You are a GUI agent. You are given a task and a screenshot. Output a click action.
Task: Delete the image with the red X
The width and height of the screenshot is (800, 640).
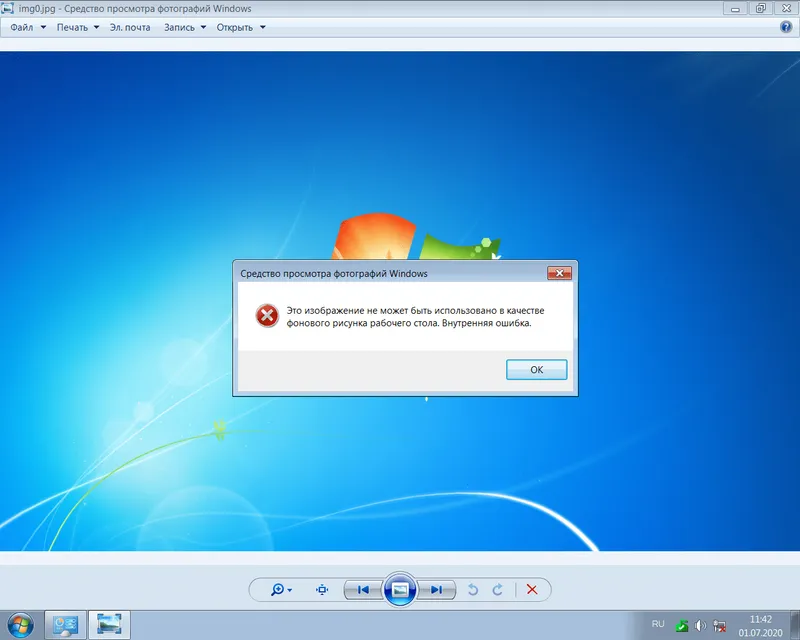coord(532,590)
